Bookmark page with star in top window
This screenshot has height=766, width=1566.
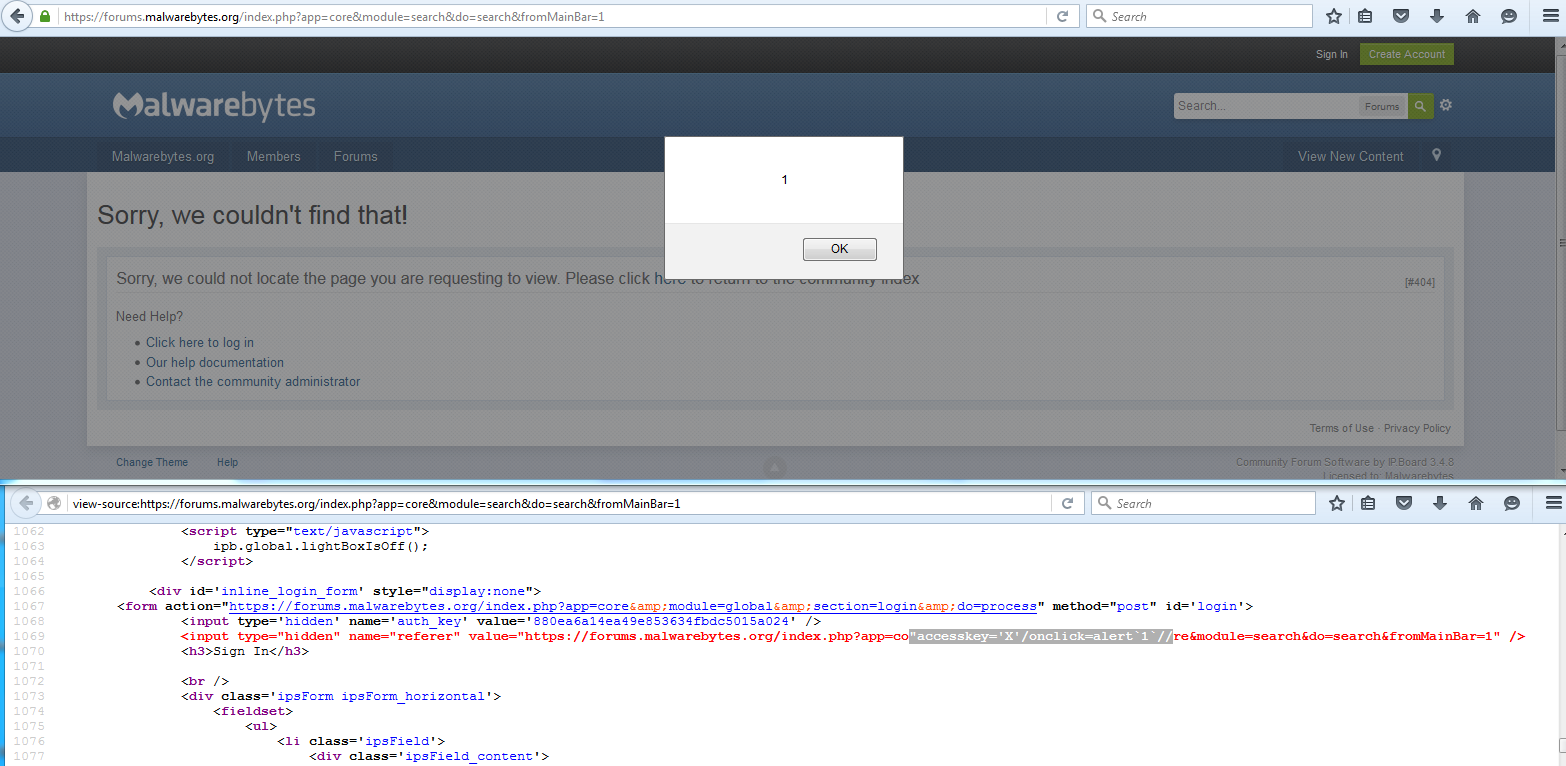coord(1334,16)
